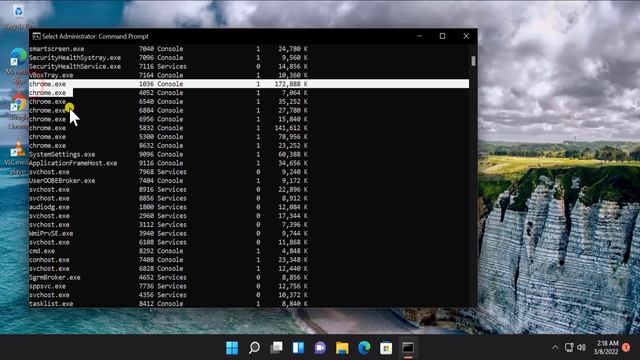Screen dimensions: 640x360
Task: Click the SystemSettings.exe entry
Action: coord(62,155)
